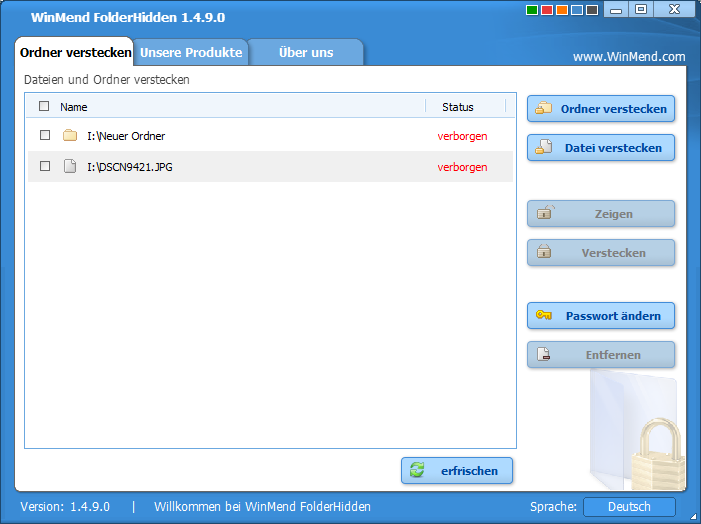Open the Ordner verstecken tab
This screenshot has height=524, width=701.
pos(75,52)
